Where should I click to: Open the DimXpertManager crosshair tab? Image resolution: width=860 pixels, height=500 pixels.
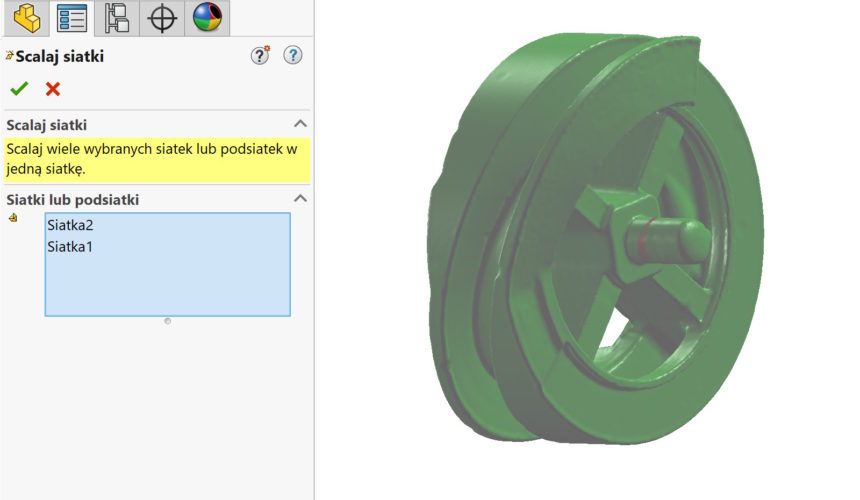pyautogui.click(x=162, y=17)
